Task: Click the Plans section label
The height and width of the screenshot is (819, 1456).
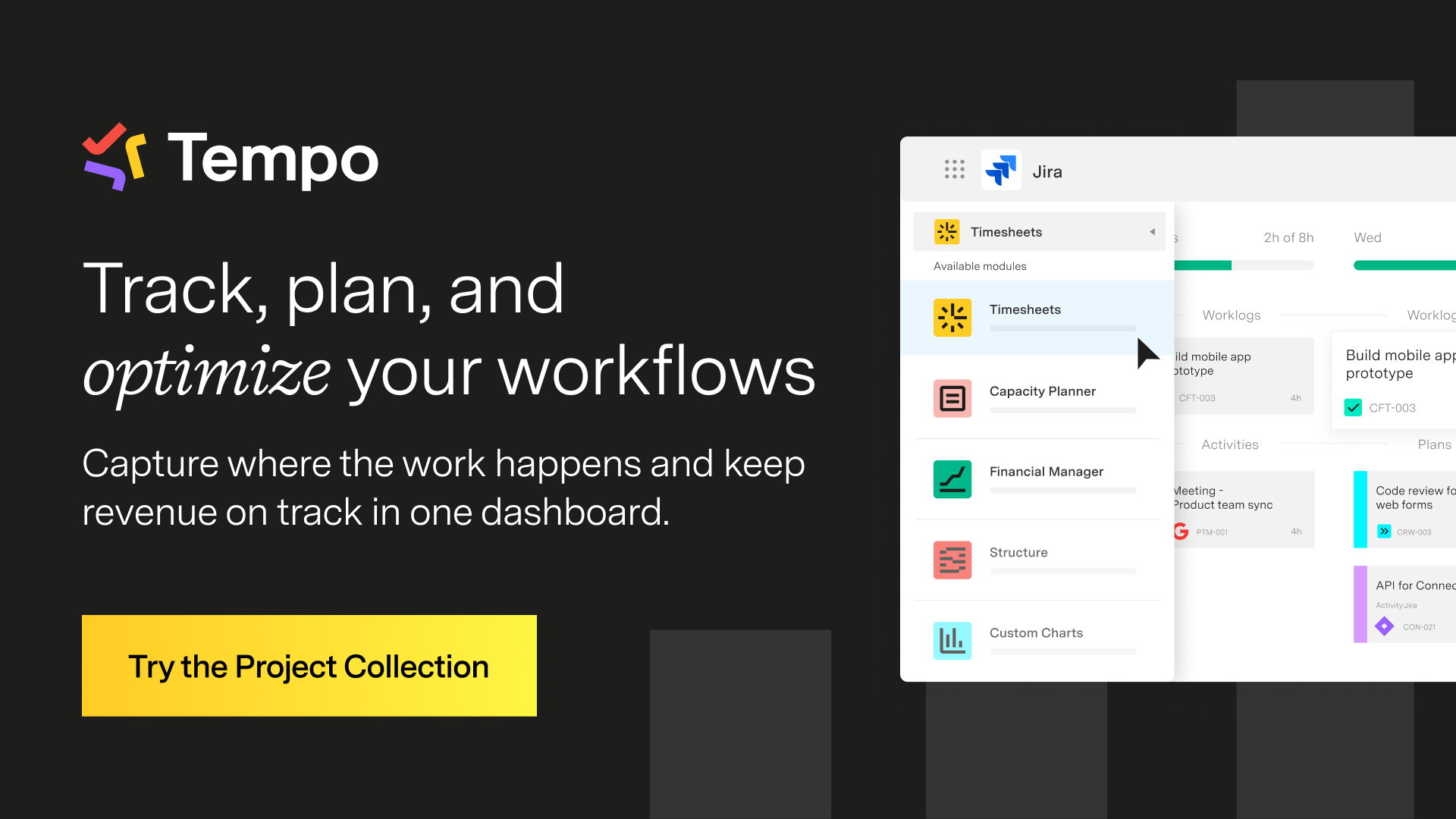Action: click(x=1435, y=444)
